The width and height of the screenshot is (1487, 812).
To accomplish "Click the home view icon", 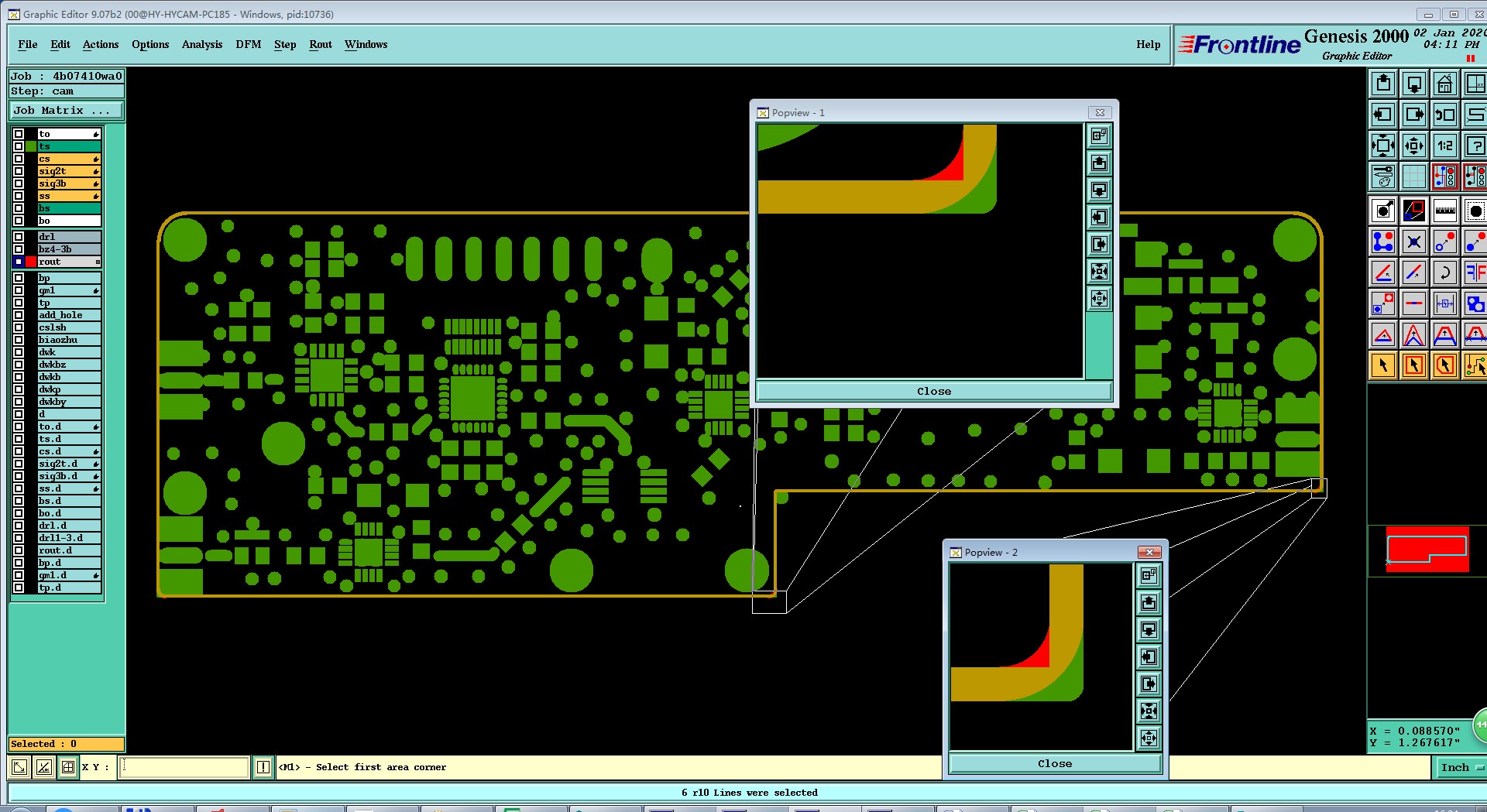I will click(1445, 84).
